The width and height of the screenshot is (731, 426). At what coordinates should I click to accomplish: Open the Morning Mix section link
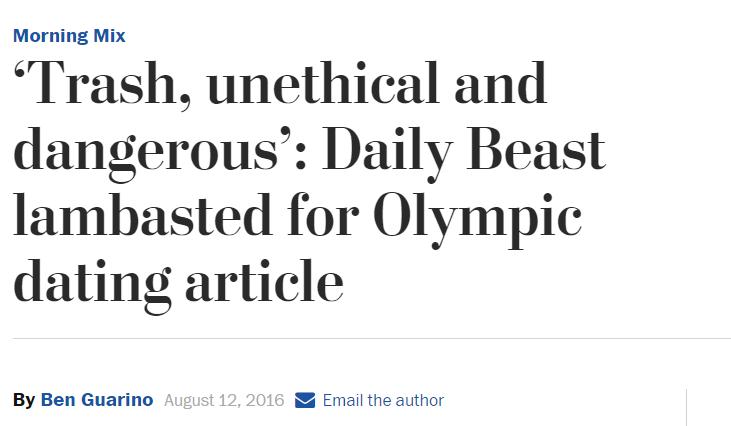(x=69, y=36)
